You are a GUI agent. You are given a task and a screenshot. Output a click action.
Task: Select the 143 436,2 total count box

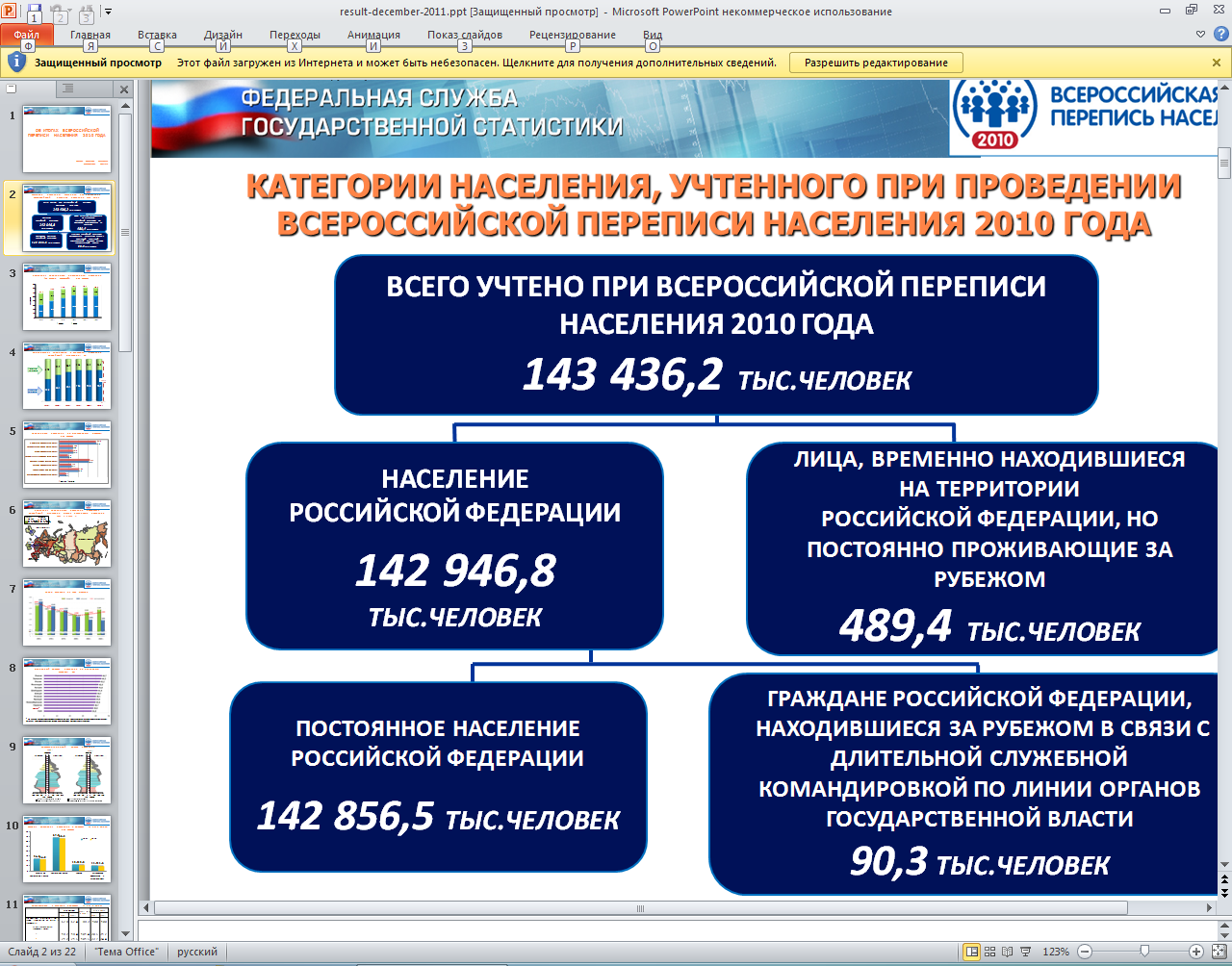(716, 335)
